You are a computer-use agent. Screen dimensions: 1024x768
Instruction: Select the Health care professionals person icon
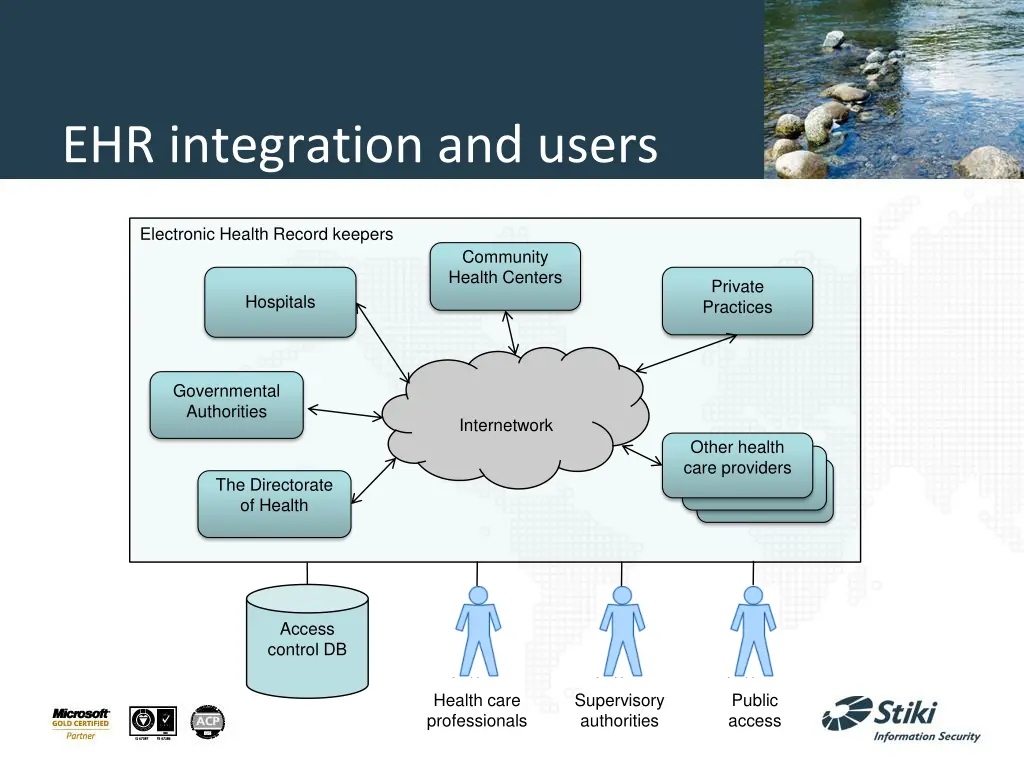(478, 631)
